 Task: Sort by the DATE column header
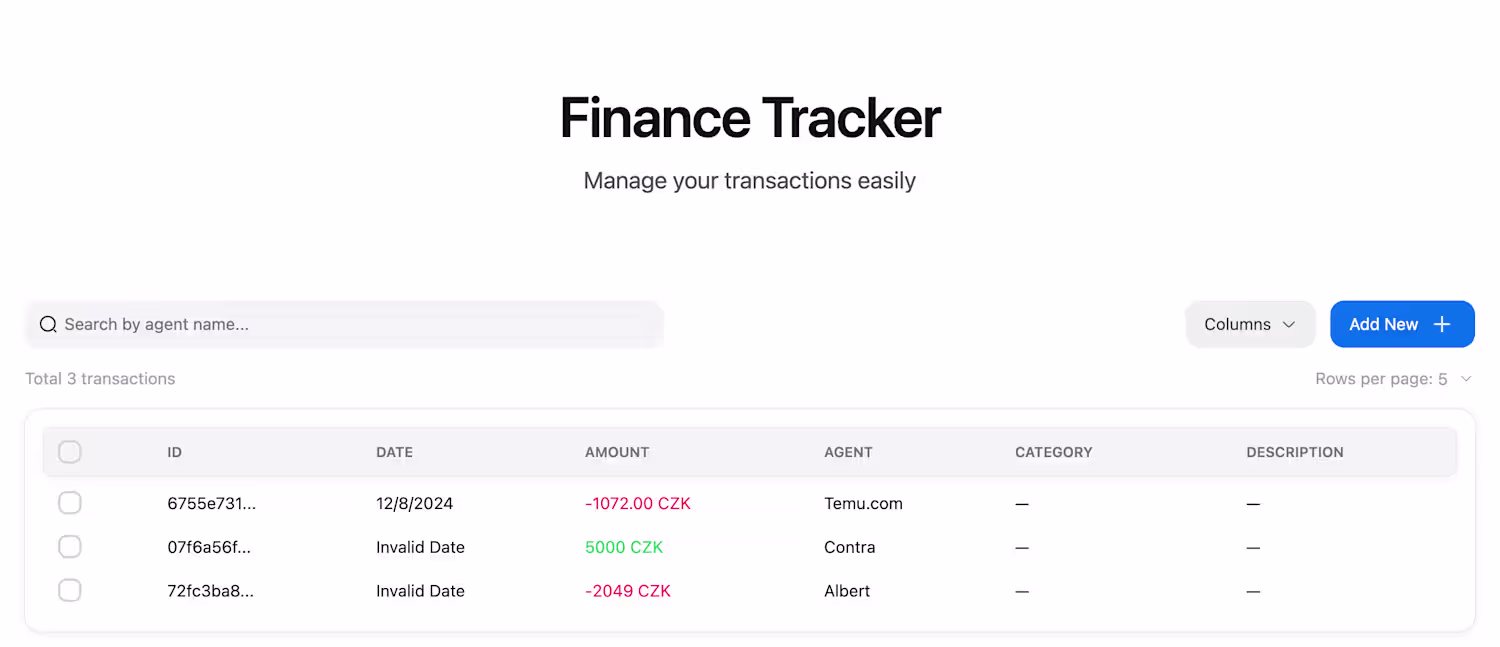394,452
